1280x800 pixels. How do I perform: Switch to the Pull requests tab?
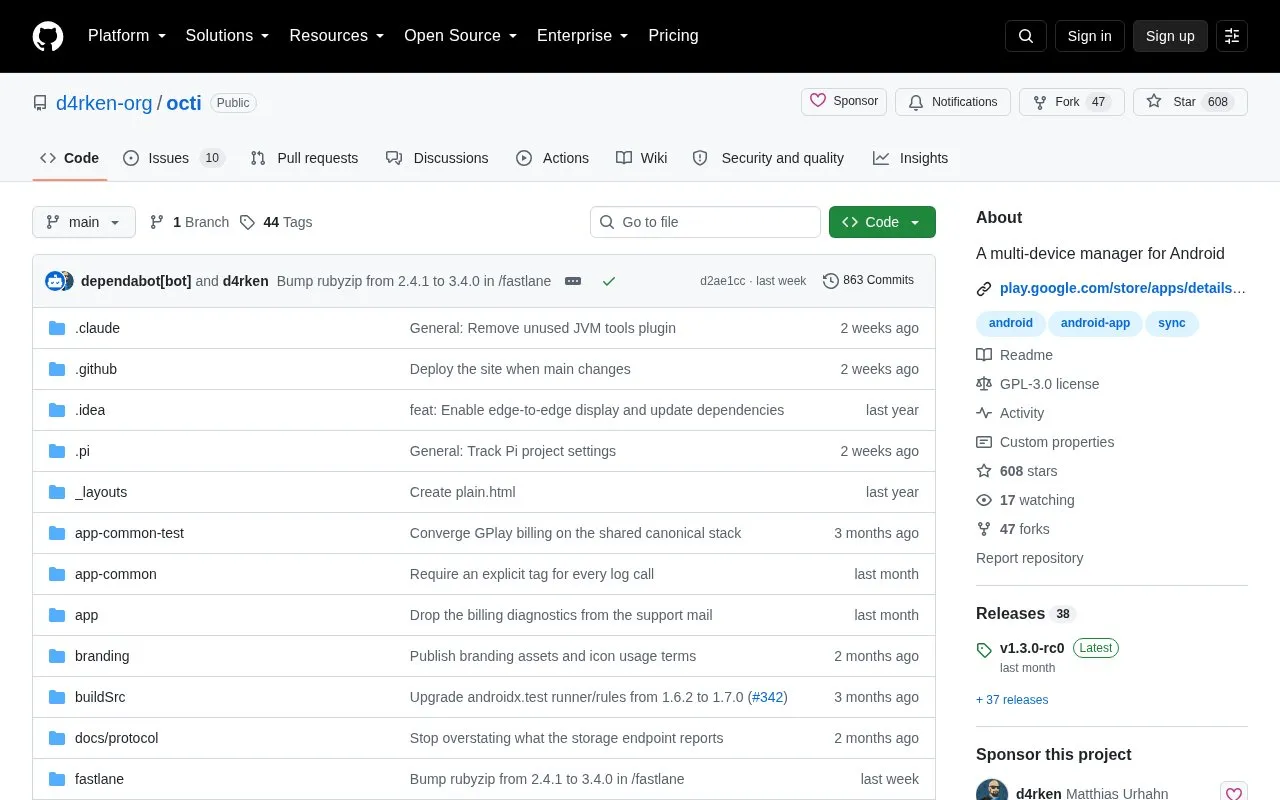[x=304, y=158]
